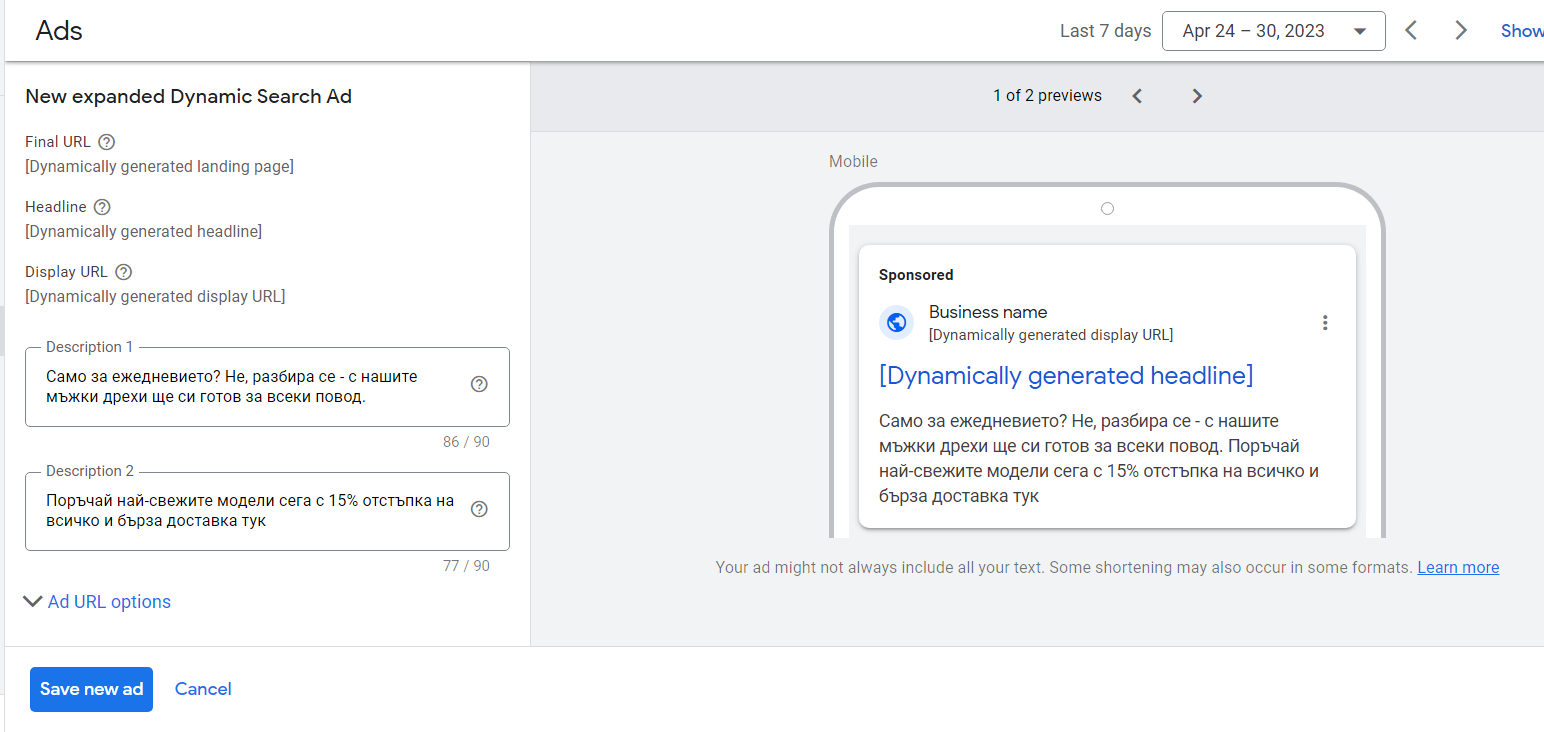The width and height of the screenshot is (1544, 732).
Task: Cancel the new ad creation
Action: tap(203, 689)
